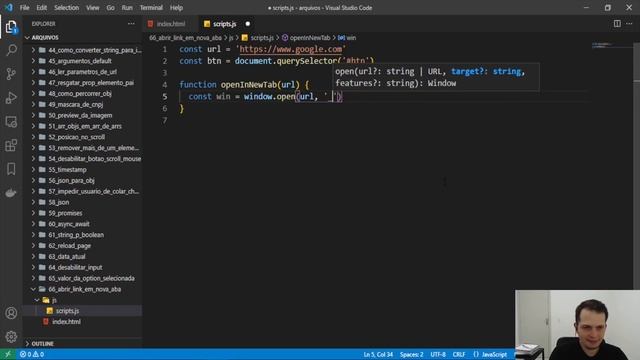This screenshot has height=360, width=640.
Task: Click the unsaved dot on scripts.js tab
Action: click(x=248, y=24)
